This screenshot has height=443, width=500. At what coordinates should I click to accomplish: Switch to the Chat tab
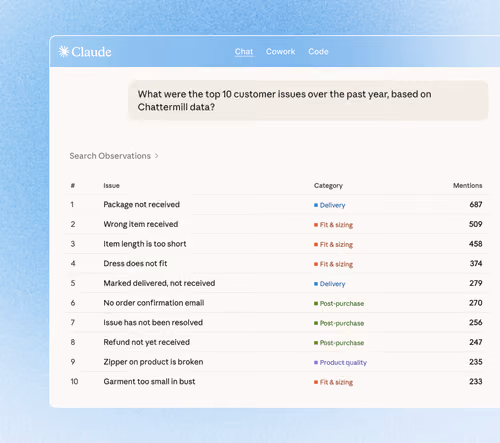(x=244, y=52)
